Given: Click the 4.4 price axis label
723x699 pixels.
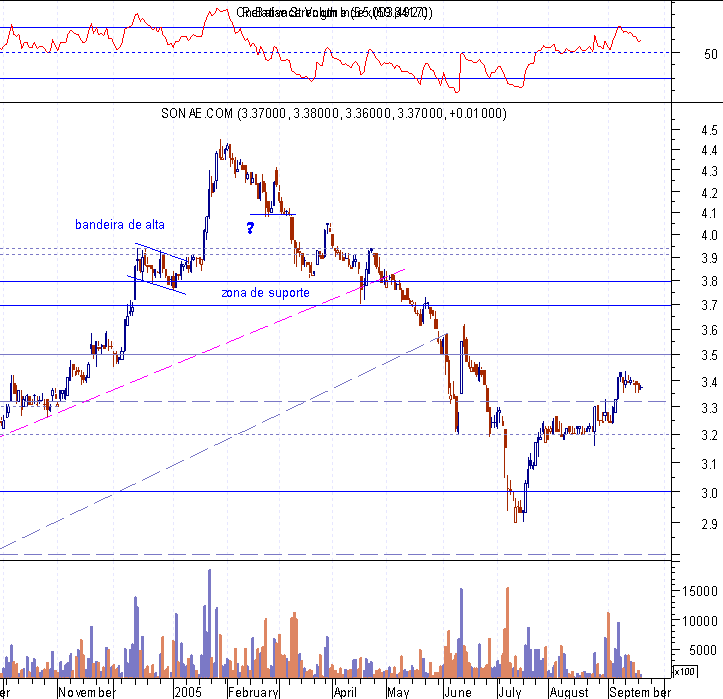Looking at the screenshot, I should (x=709, y=150).
